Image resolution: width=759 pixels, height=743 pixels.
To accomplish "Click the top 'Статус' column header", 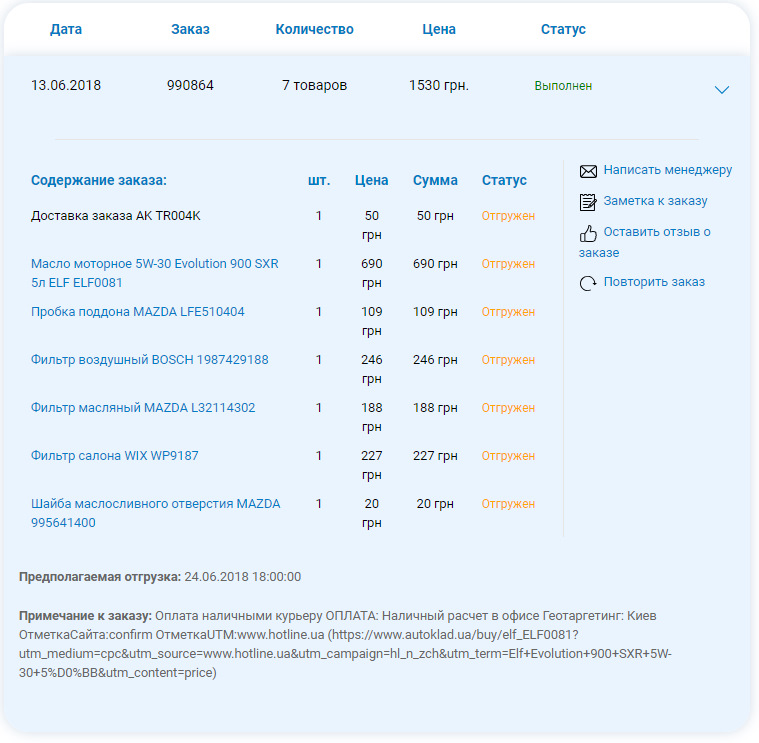I will 563,29.
